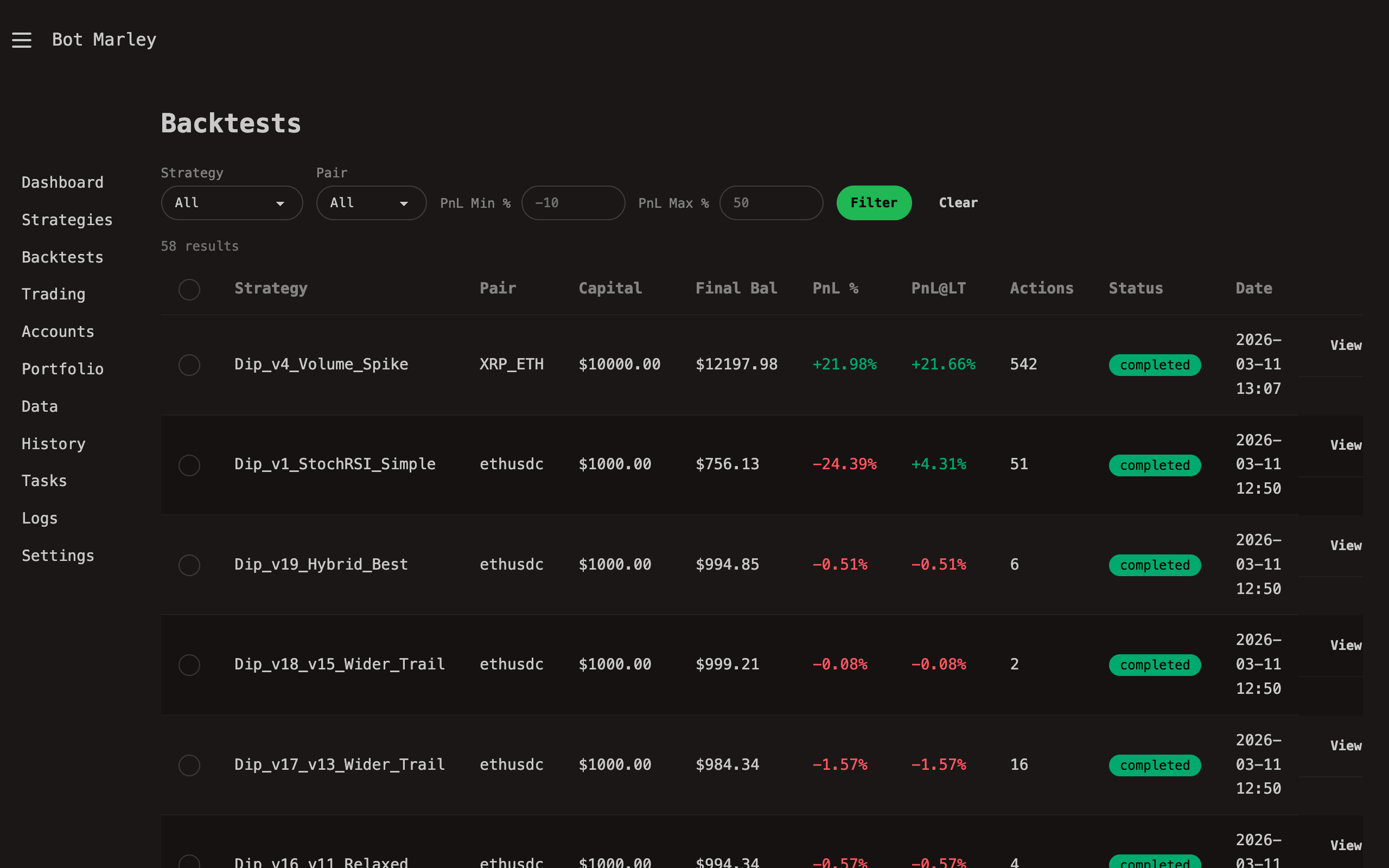Screen dimensions: 1389x868
Task: Open the Strategy filter dropdown
Action: point(232,203)
